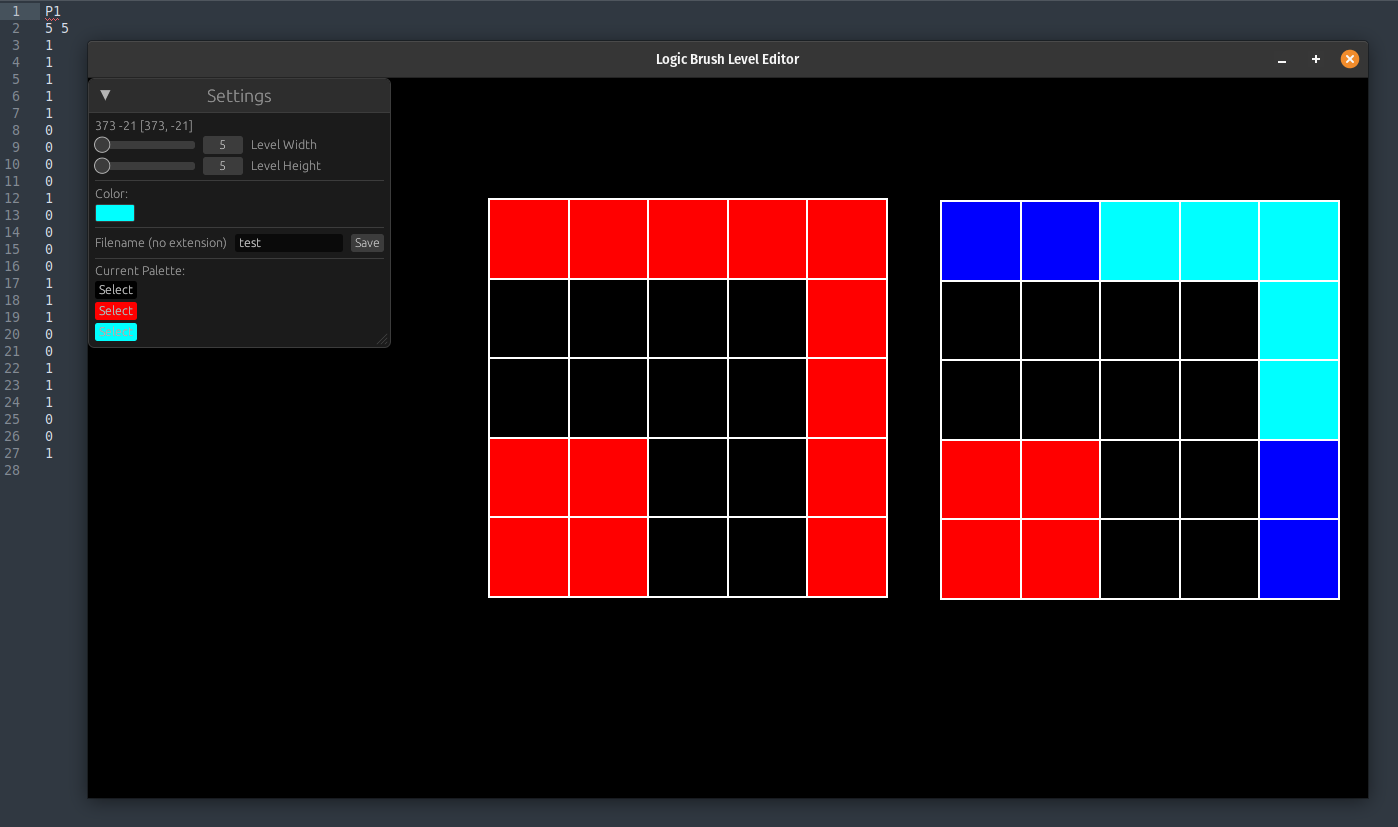The image size is (1398, 827).
Task: Focus the Filename text field
Action: (x=288, y=243)
